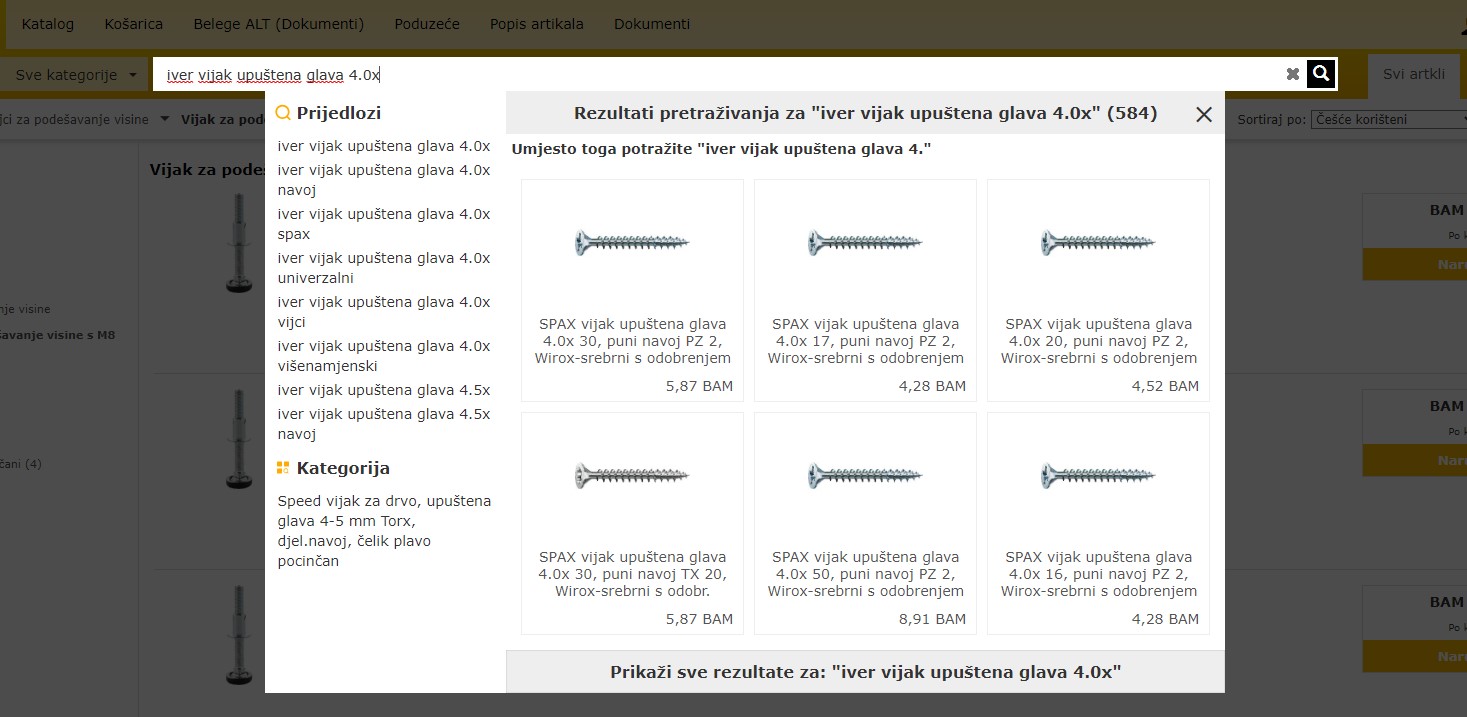The image size is (1467, 717).
Task: Go to the Poduzeće menu
Action: [427, 24]
